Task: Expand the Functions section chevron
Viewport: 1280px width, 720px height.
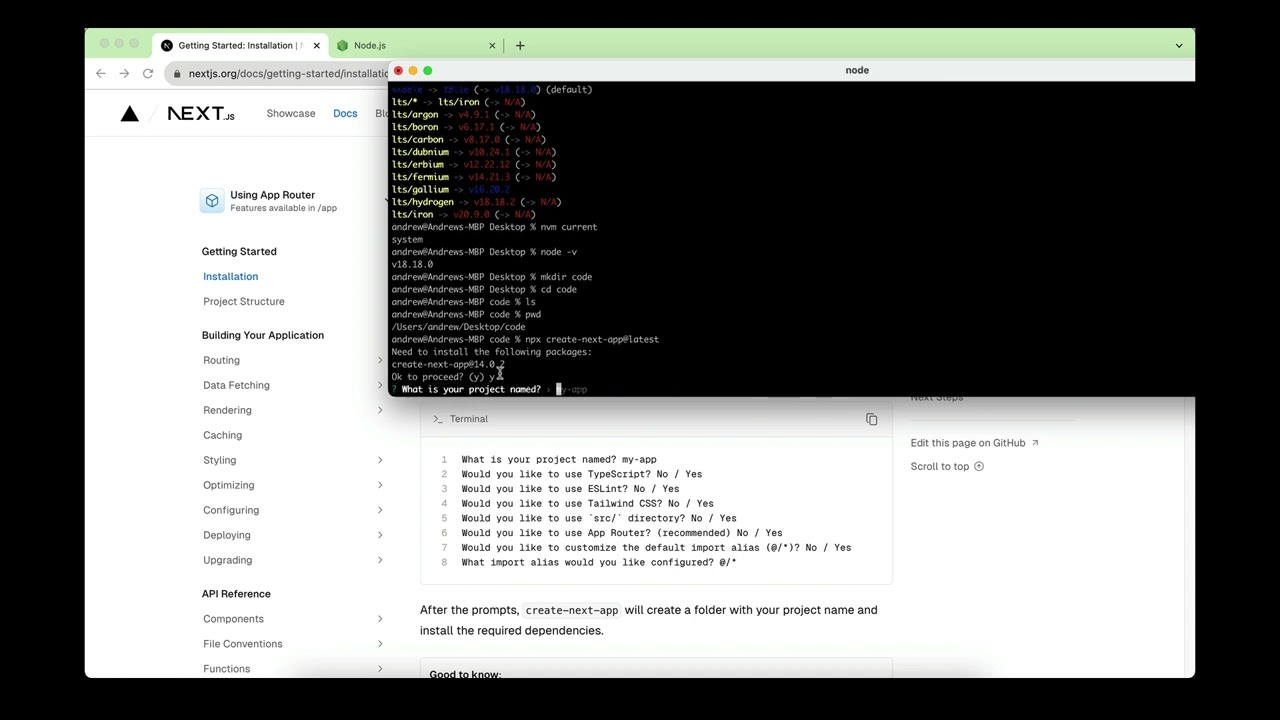Action: pos(380,669)
